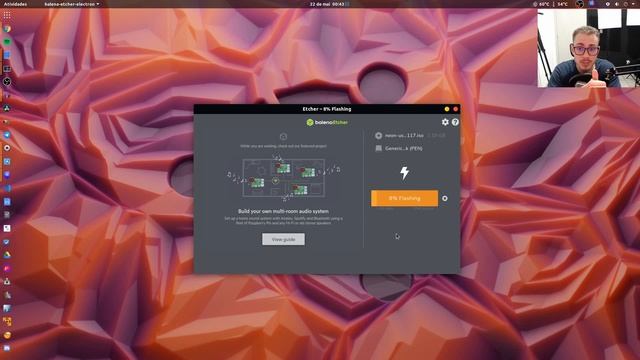Open the system power menu in top bar

pos(626,4)
